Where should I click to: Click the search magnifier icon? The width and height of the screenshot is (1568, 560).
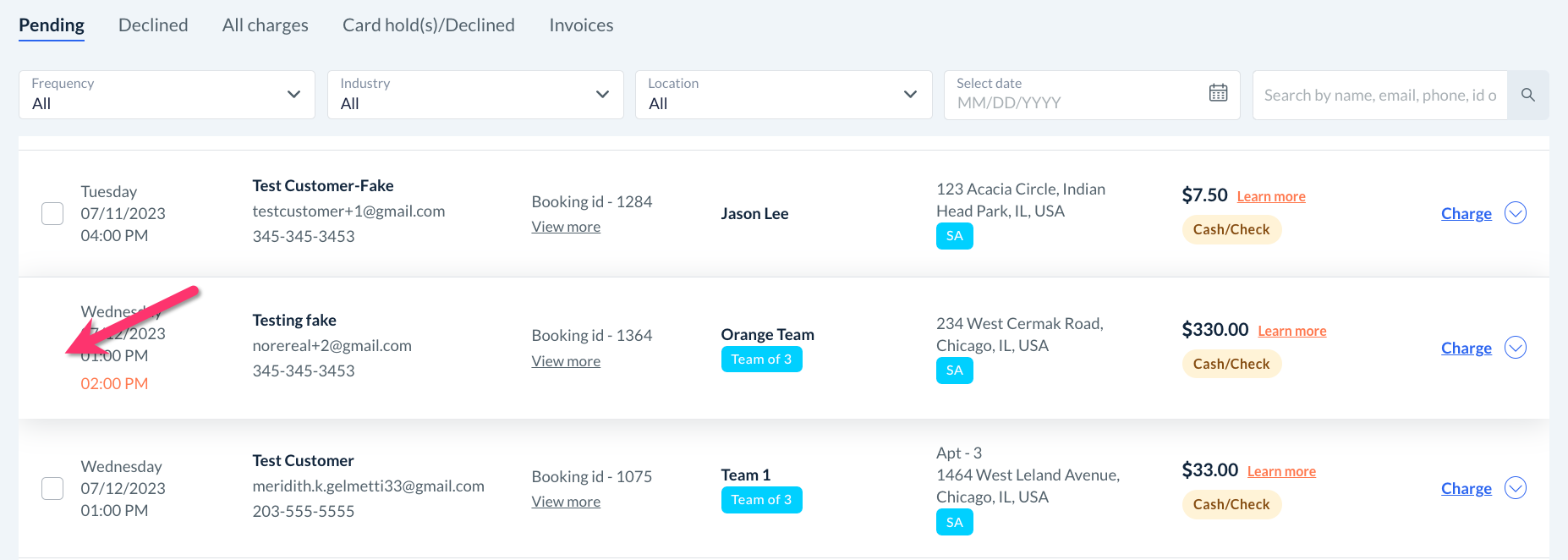pyautogui.click(x=1527, y=95)
